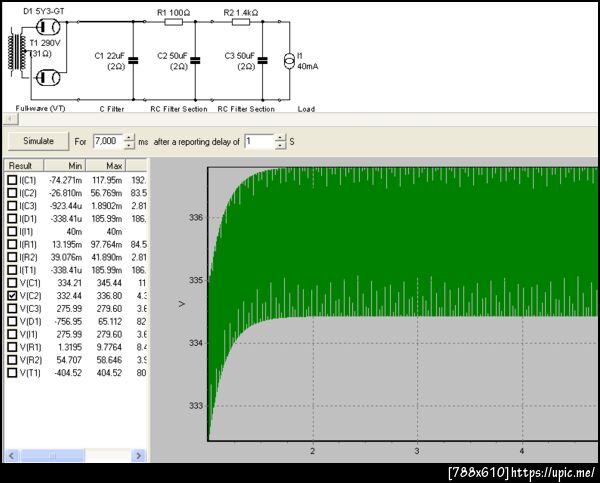Screen dimensions: 600x483
Task: Click the C Filter section label
Action: point(112,109)
